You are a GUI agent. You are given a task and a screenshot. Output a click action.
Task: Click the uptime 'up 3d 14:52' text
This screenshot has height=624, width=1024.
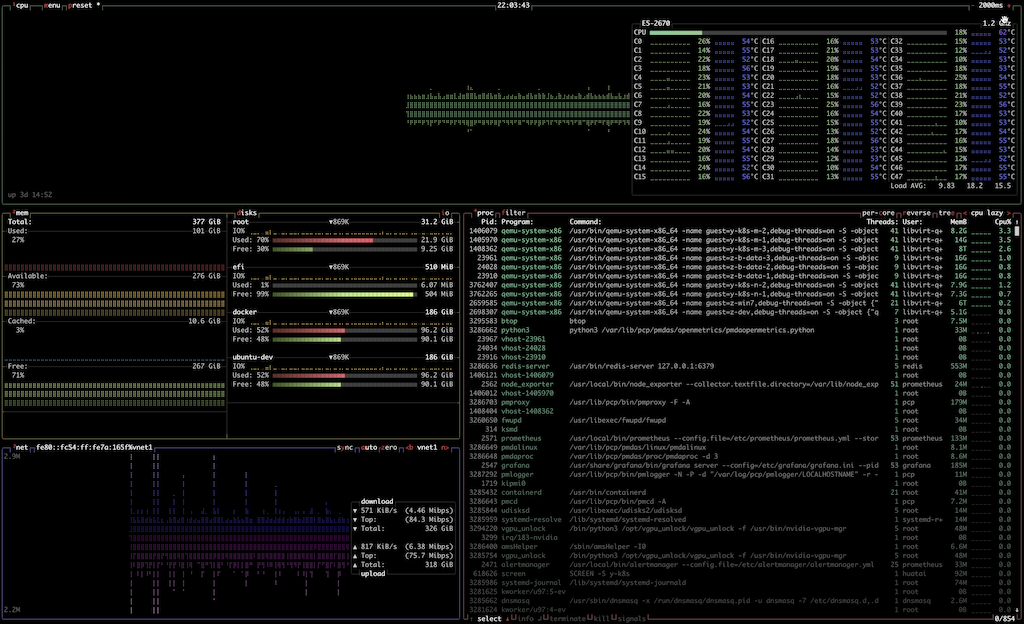pos(30,195)
